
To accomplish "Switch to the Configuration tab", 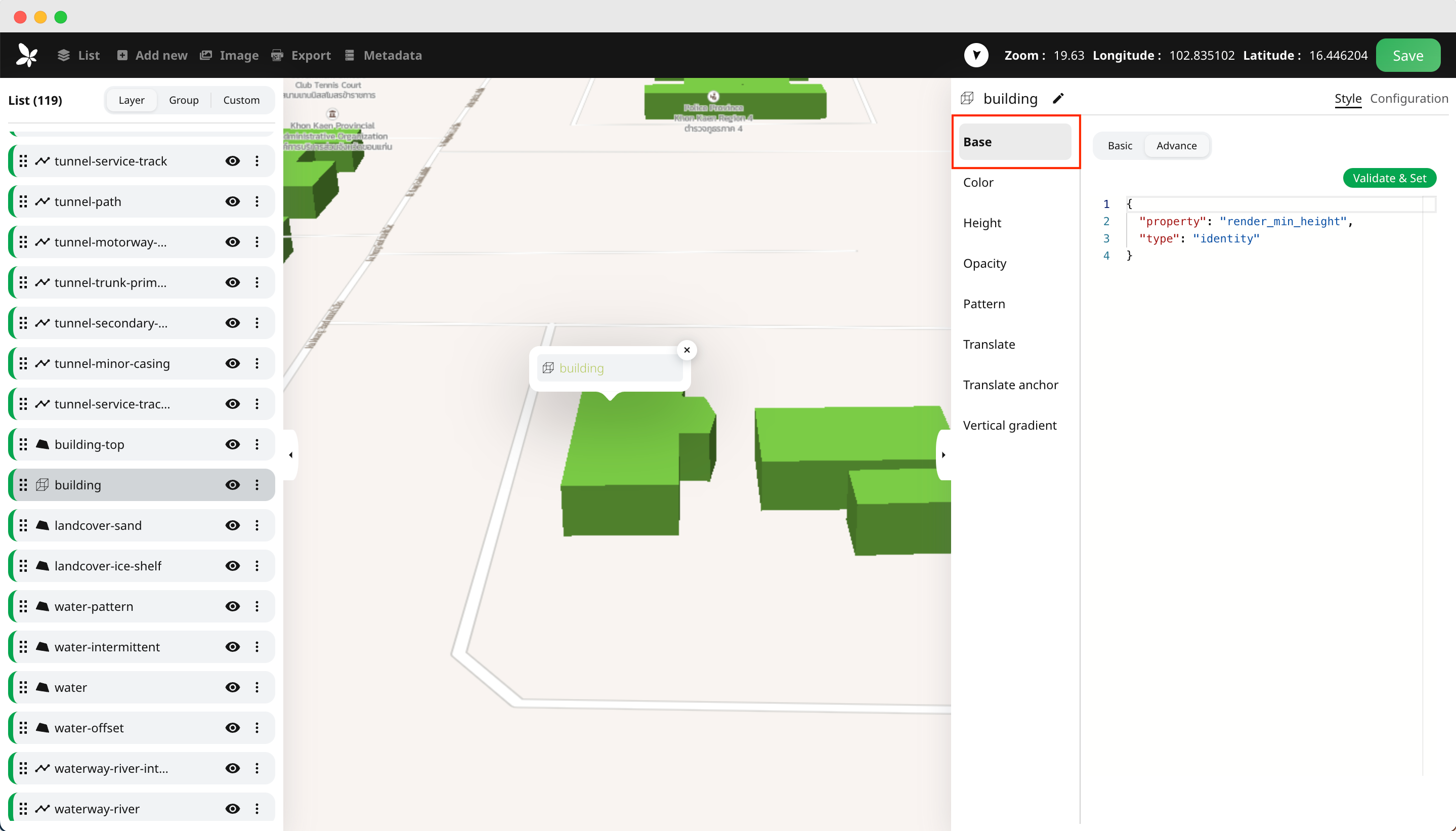I will (1408, 99).
